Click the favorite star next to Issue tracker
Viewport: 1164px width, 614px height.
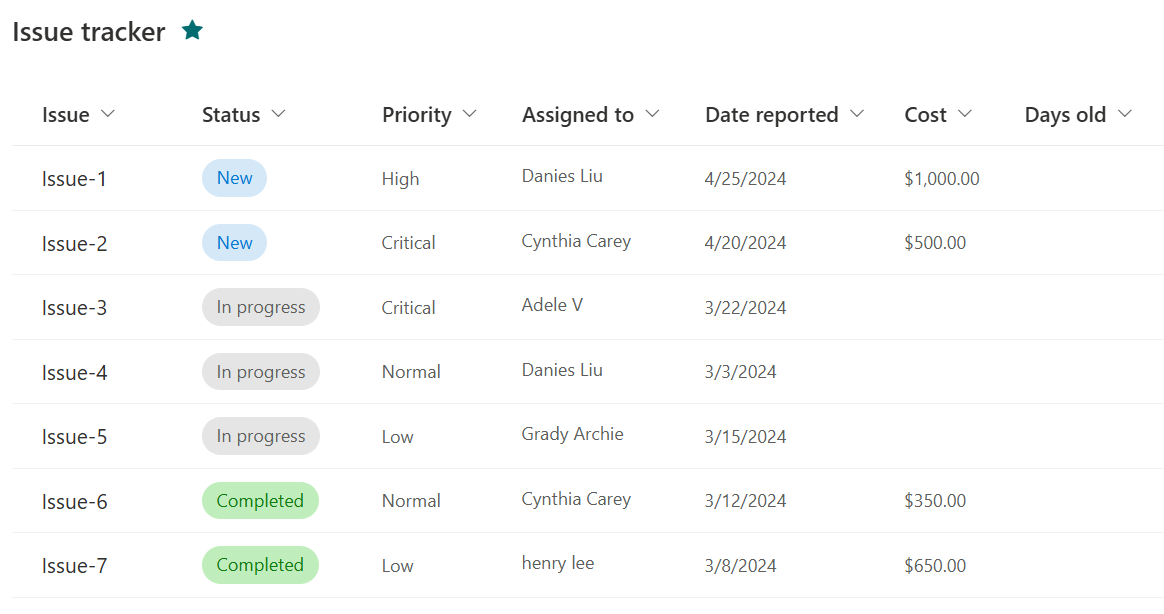(192, 30)
